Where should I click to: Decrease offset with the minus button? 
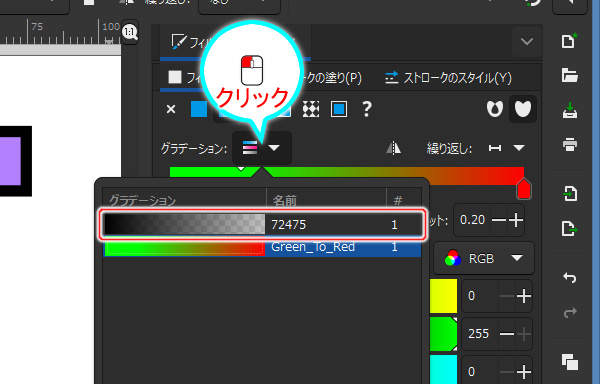coord(498,220)
